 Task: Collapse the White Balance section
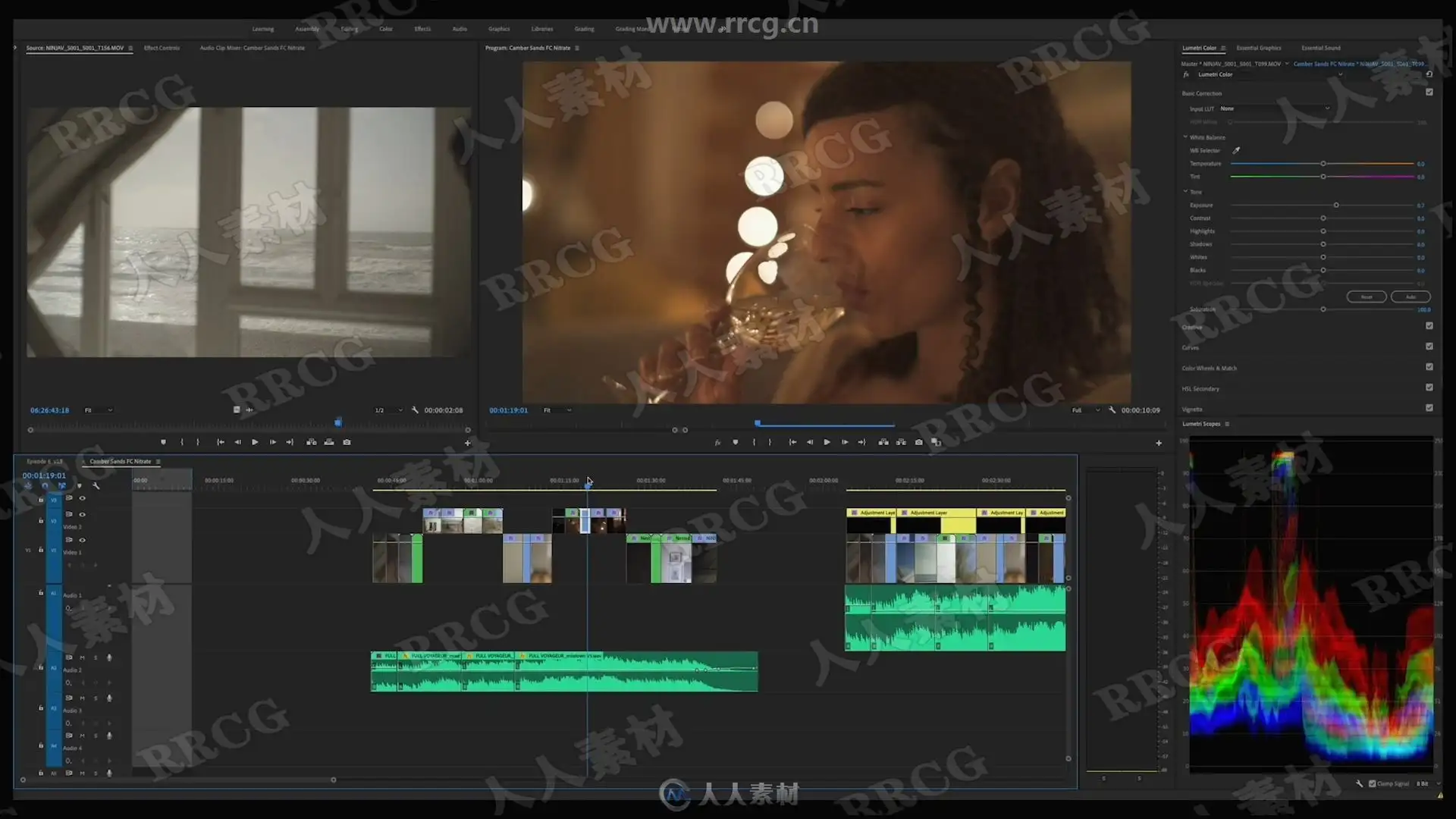1185,137
